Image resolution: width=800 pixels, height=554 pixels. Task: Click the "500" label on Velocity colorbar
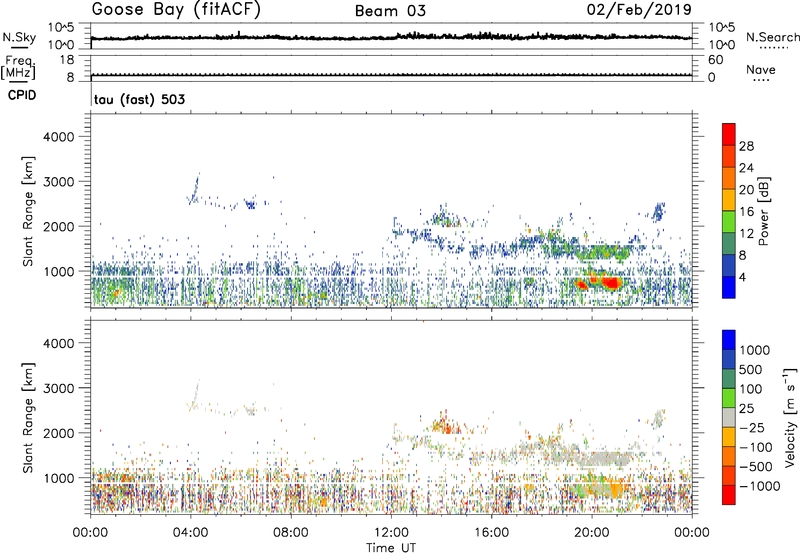pos(753,369)
